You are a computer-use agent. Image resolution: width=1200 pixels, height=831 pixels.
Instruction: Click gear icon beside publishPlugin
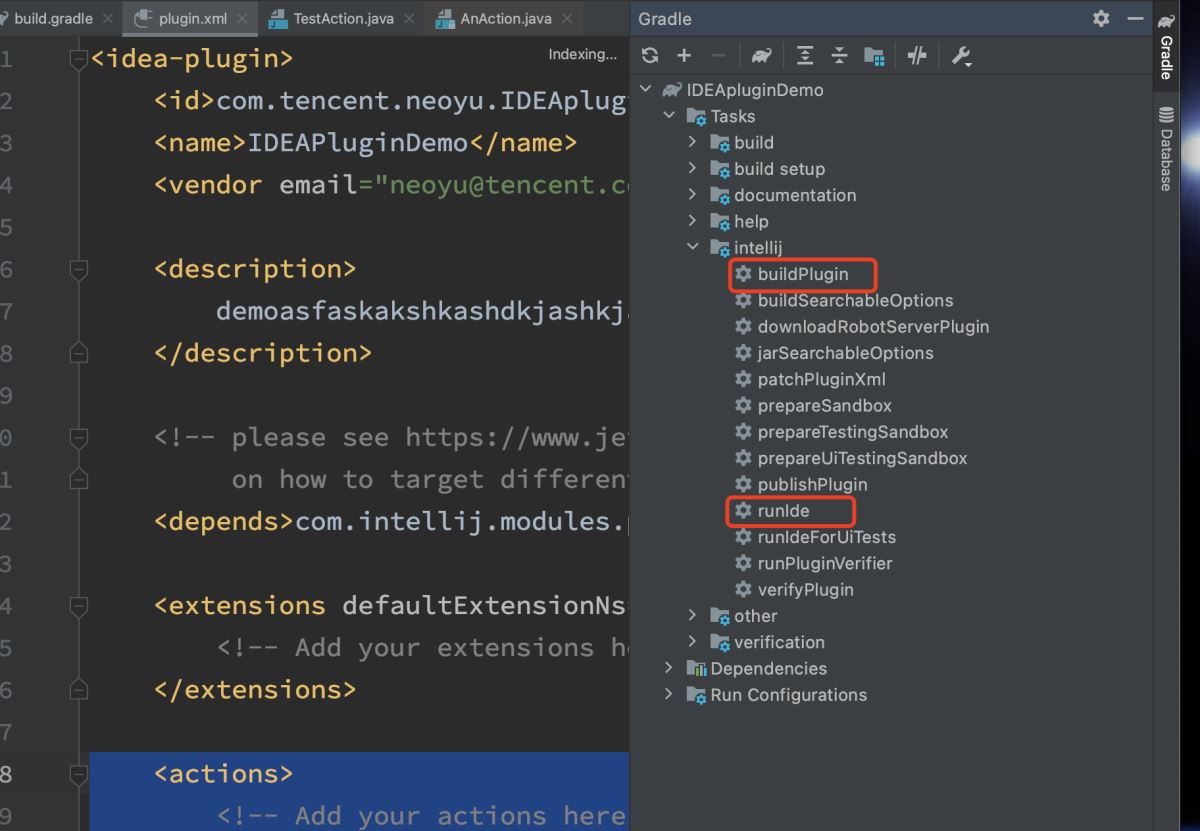click(x=743, y=484)
